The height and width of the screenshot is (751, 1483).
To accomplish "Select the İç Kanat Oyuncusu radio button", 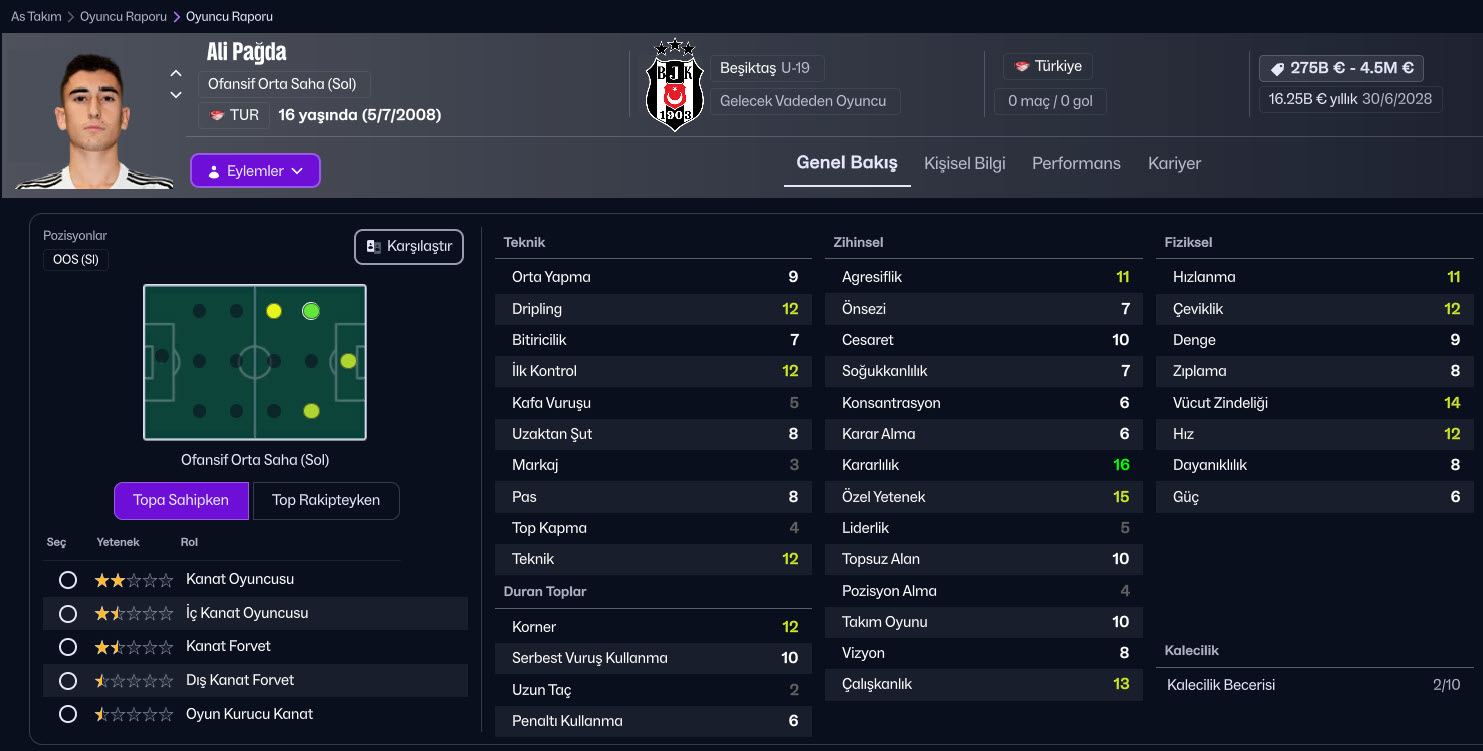I will [x=68, y=613].
